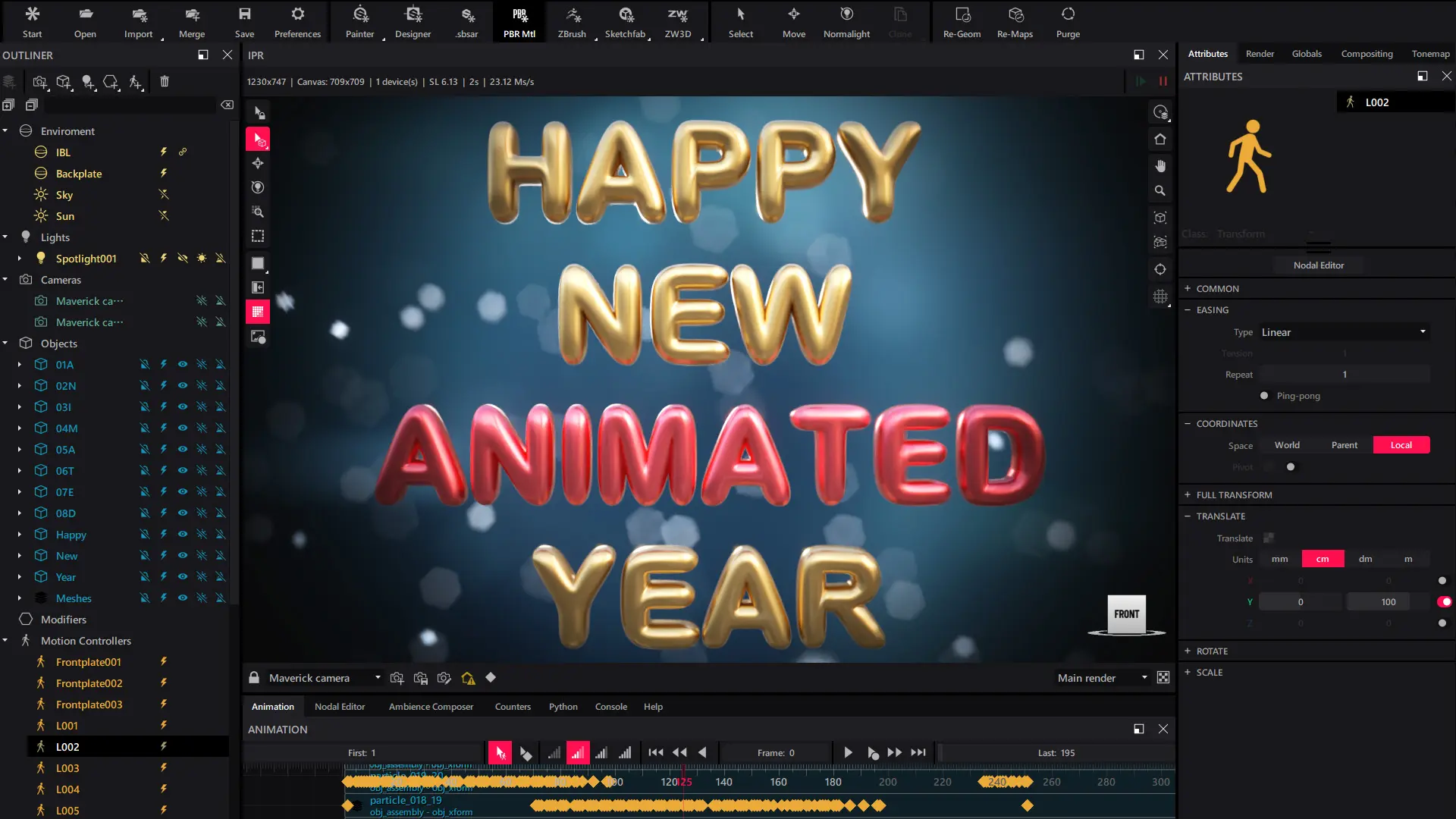This screenshot has width=1456, height=819.
Task: Click the trash icon in Outliner
Action: click(165, 82)
